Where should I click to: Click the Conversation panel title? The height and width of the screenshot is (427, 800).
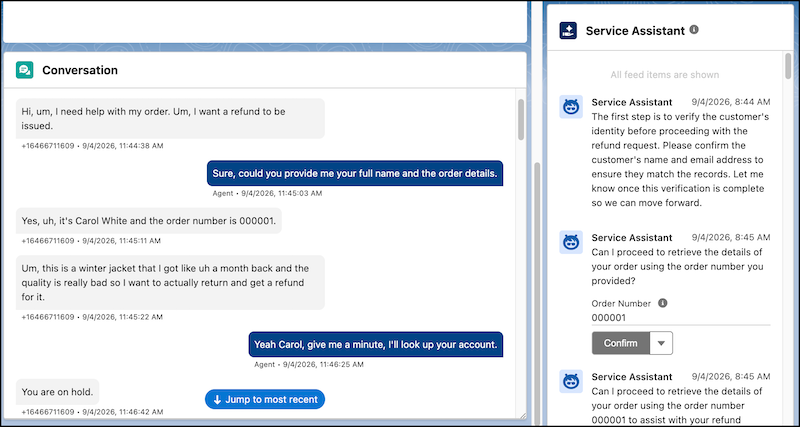pos(80,70)
